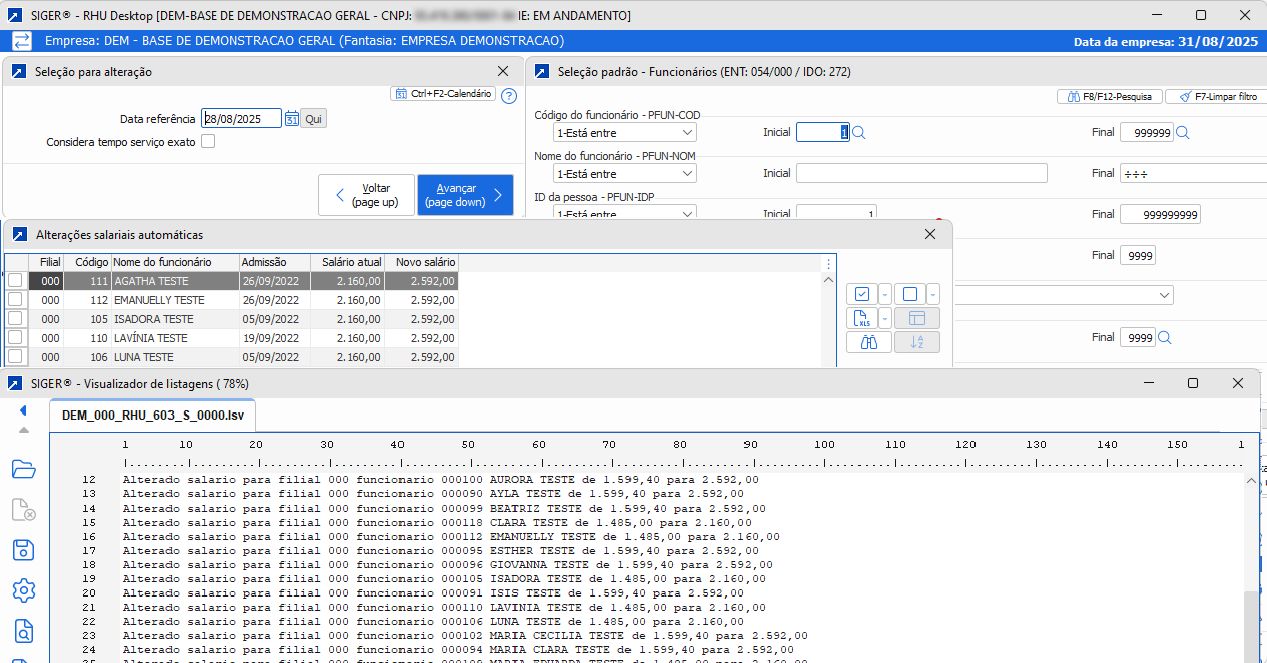Open the folder icon in listing viewer sidebar
Screen dimensions: 1267x663
point(24,469)
